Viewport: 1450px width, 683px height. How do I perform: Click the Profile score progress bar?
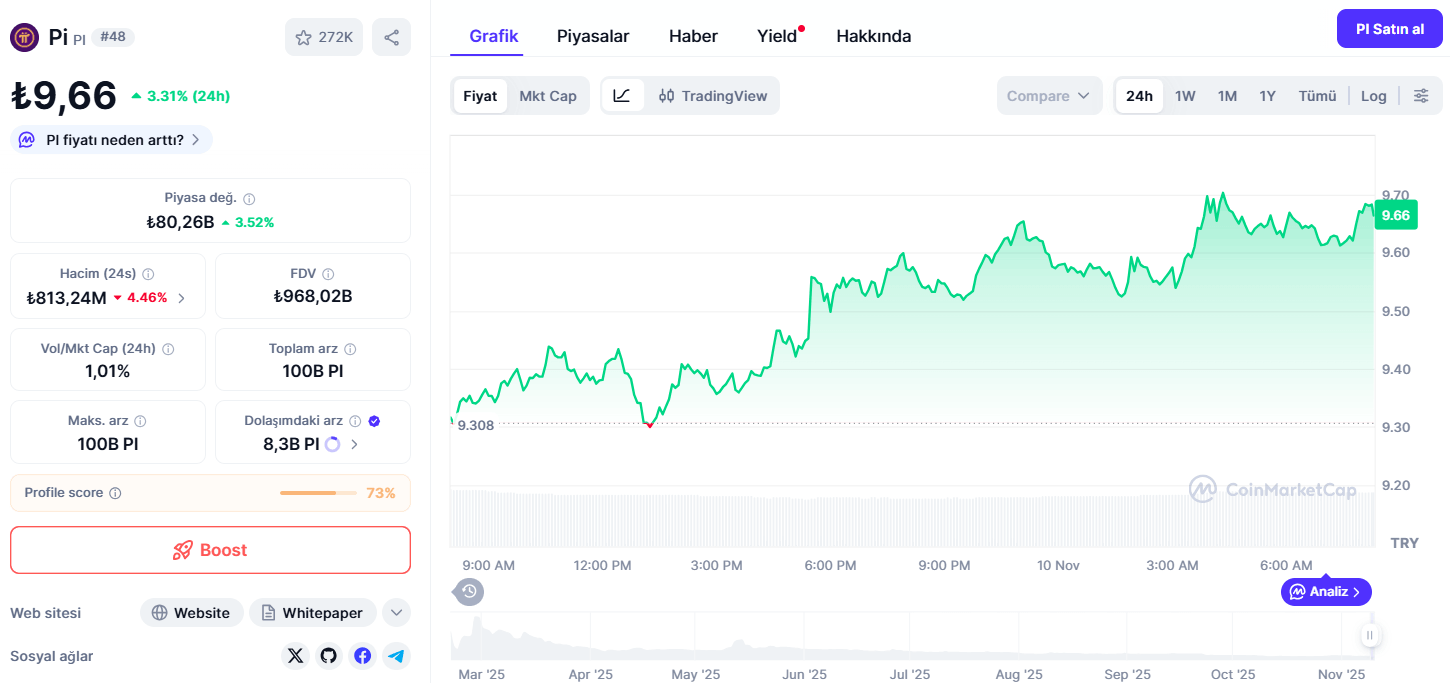(318, 493)
